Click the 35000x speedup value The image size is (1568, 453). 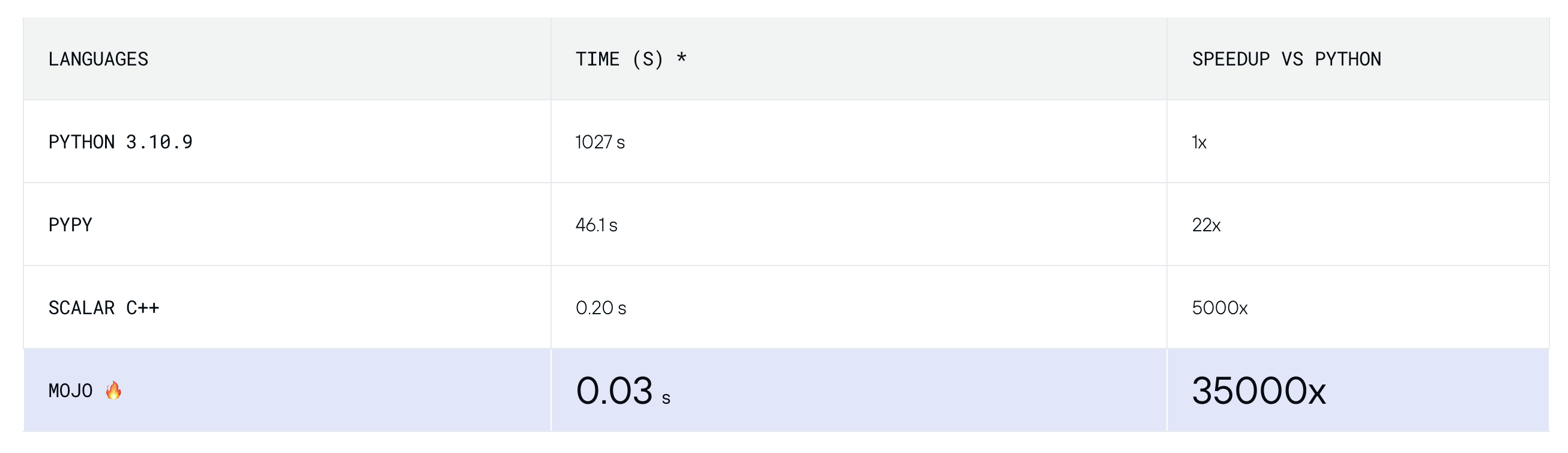pyautogui.click(x=1258, y=391)
